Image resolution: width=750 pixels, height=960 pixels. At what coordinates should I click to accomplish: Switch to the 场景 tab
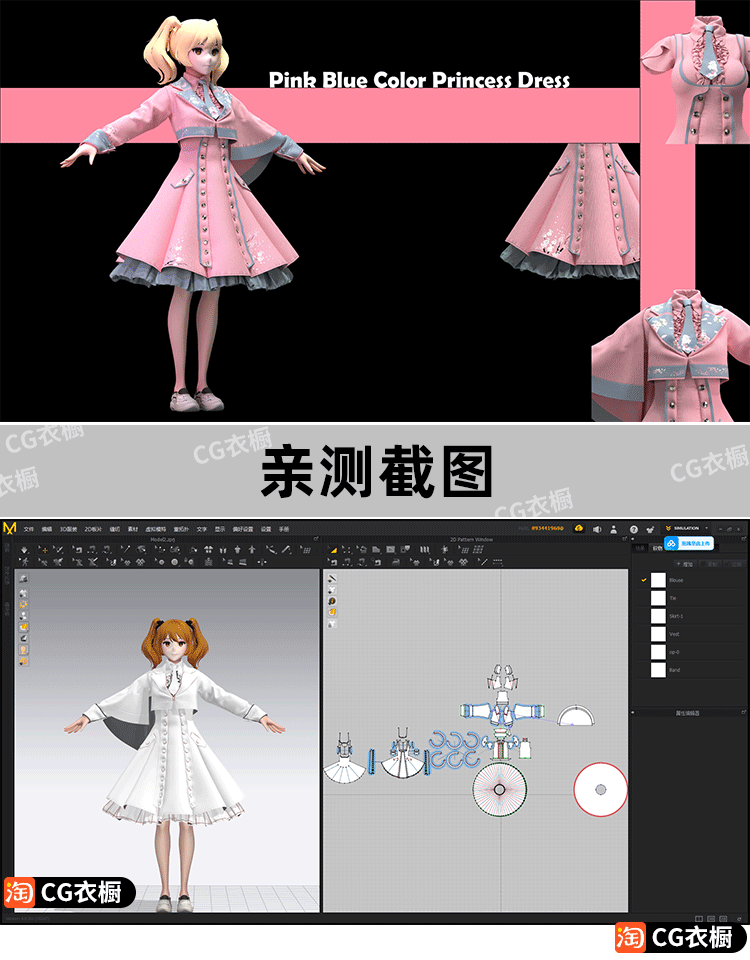tap(640, 549)
